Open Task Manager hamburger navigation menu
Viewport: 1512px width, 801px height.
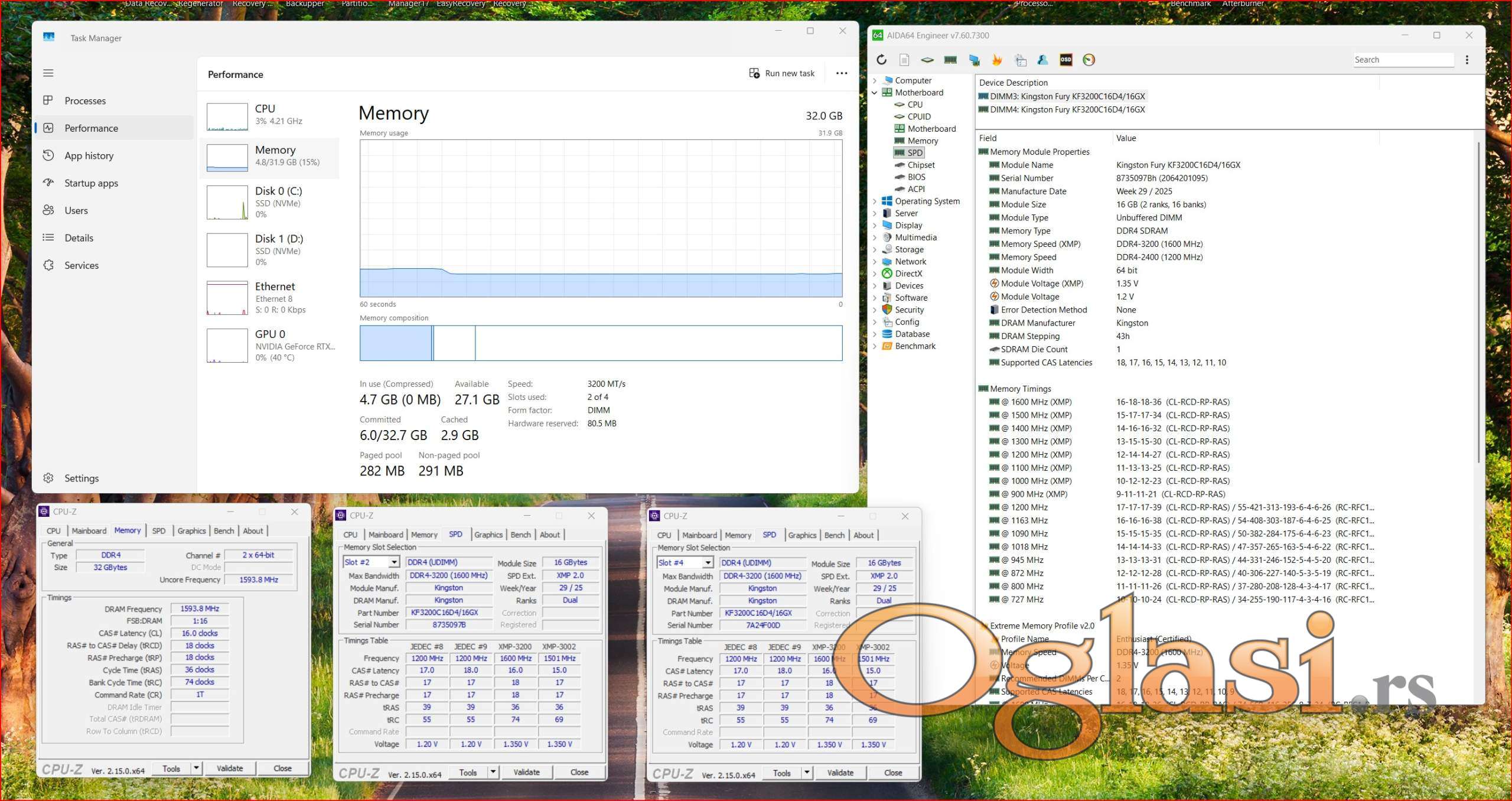coord(48,73)
